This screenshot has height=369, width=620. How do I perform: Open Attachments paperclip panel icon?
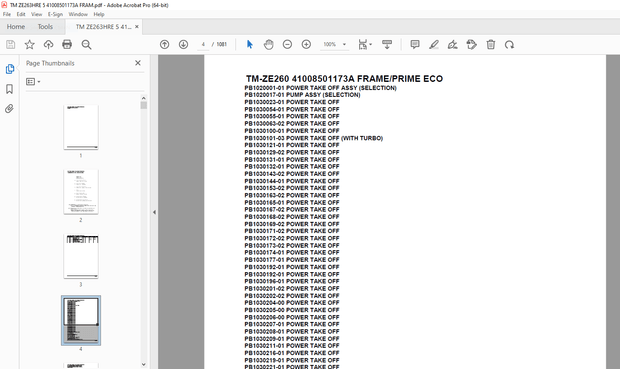(9, 109)
